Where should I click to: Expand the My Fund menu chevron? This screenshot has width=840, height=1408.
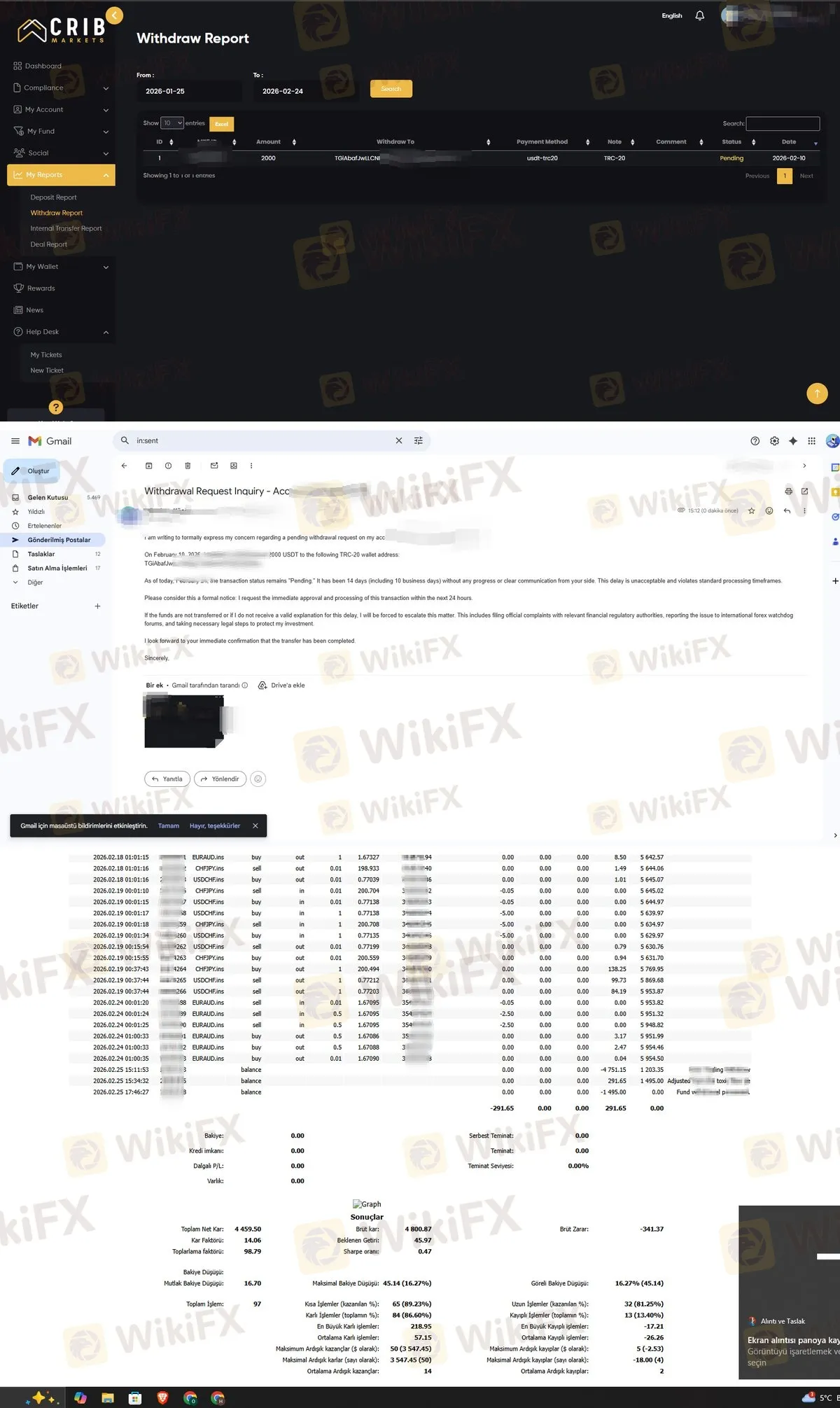(x=106, y=132)
